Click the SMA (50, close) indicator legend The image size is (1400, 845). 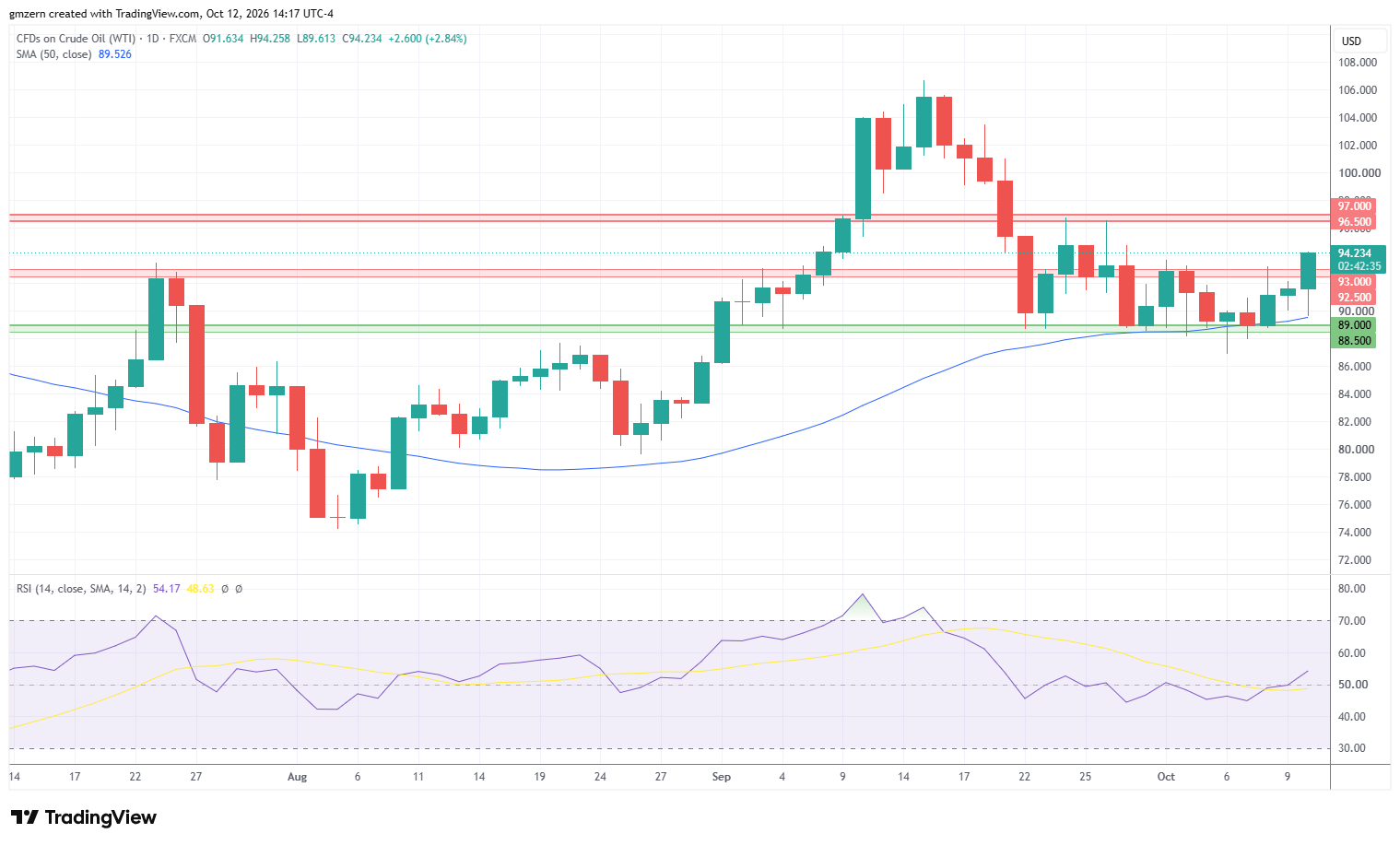54,54
